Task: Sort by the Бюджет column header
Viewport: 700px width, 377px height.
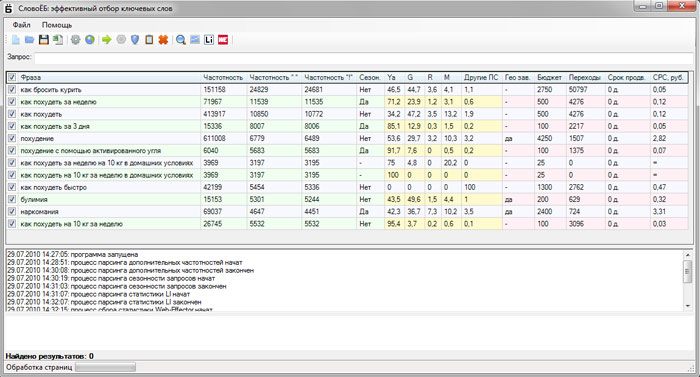Action: 550,77
